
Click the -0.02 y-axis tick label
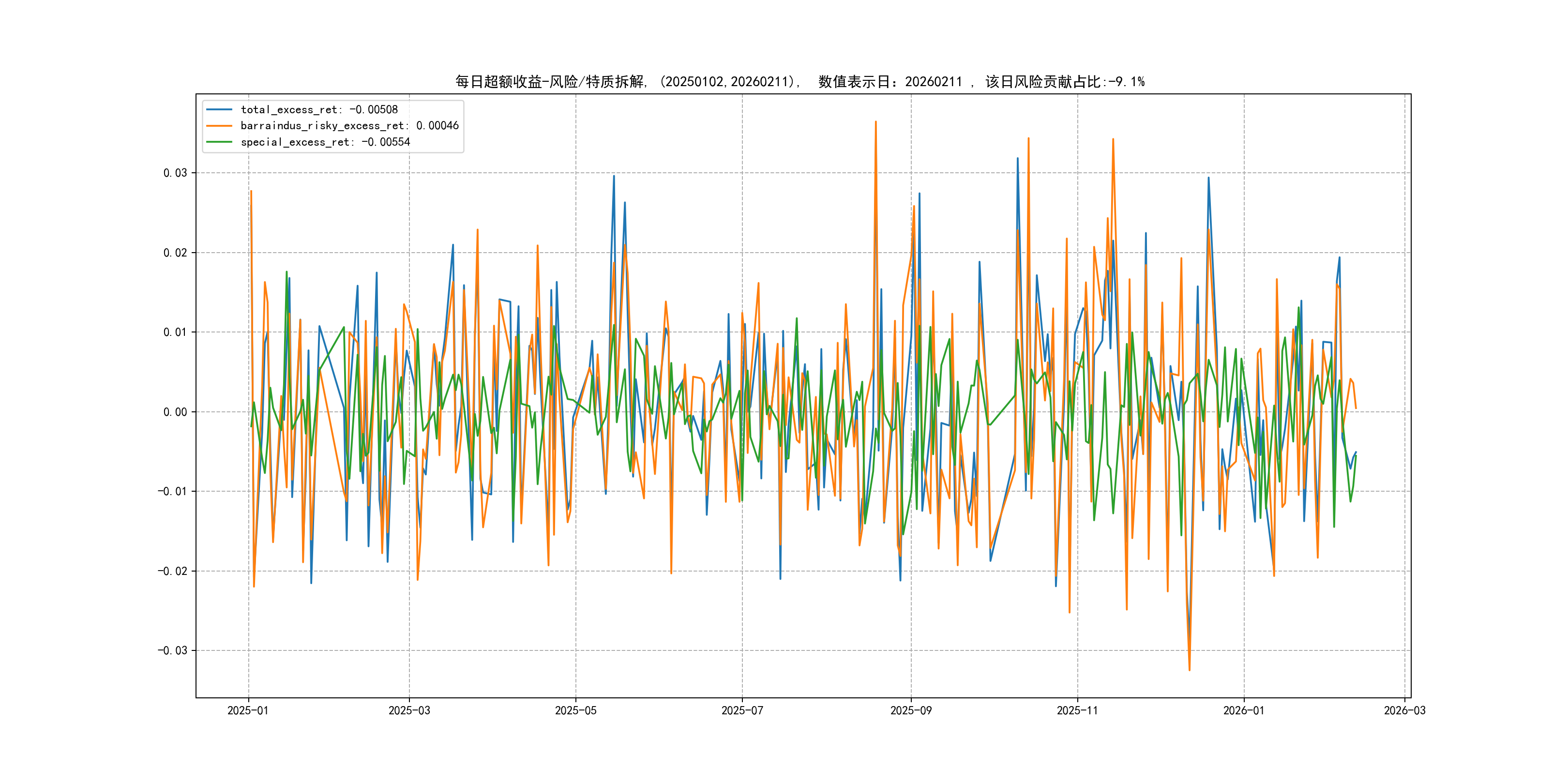point(172,571)
